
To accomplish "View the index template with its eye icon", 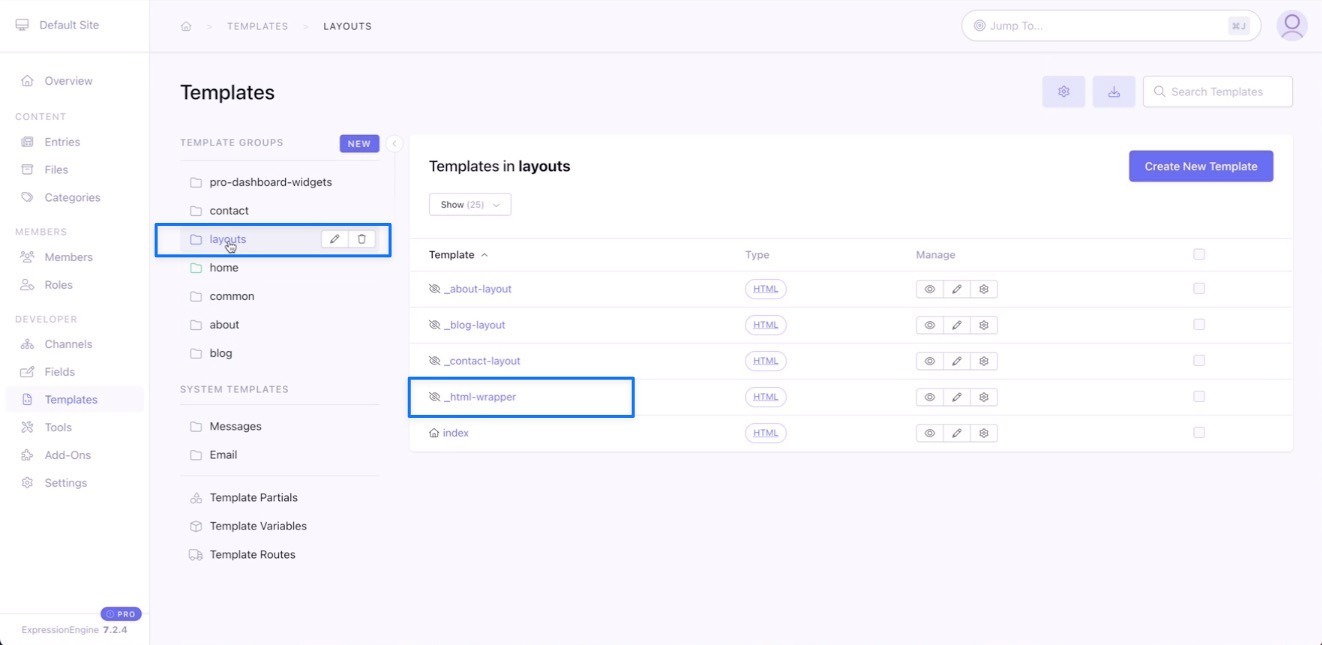I will (x=929, y=432).
